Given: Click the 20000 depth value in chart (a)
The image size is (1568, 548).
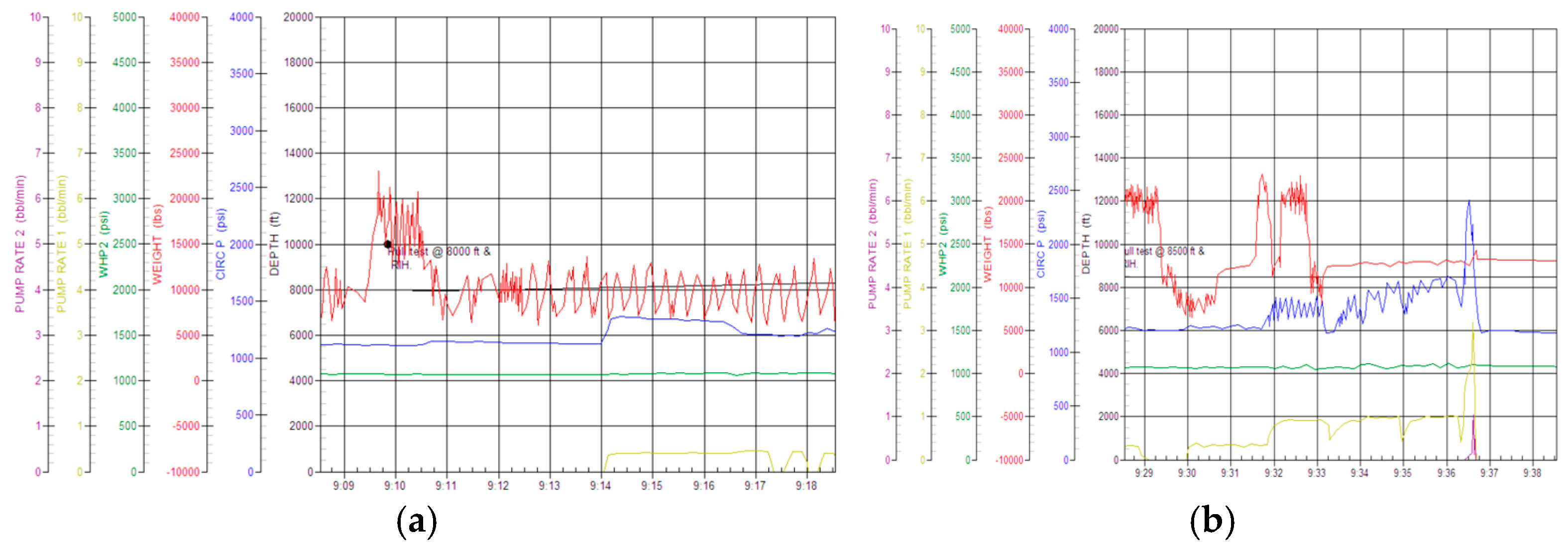Looking at the screenshot, I should (298, 17).
